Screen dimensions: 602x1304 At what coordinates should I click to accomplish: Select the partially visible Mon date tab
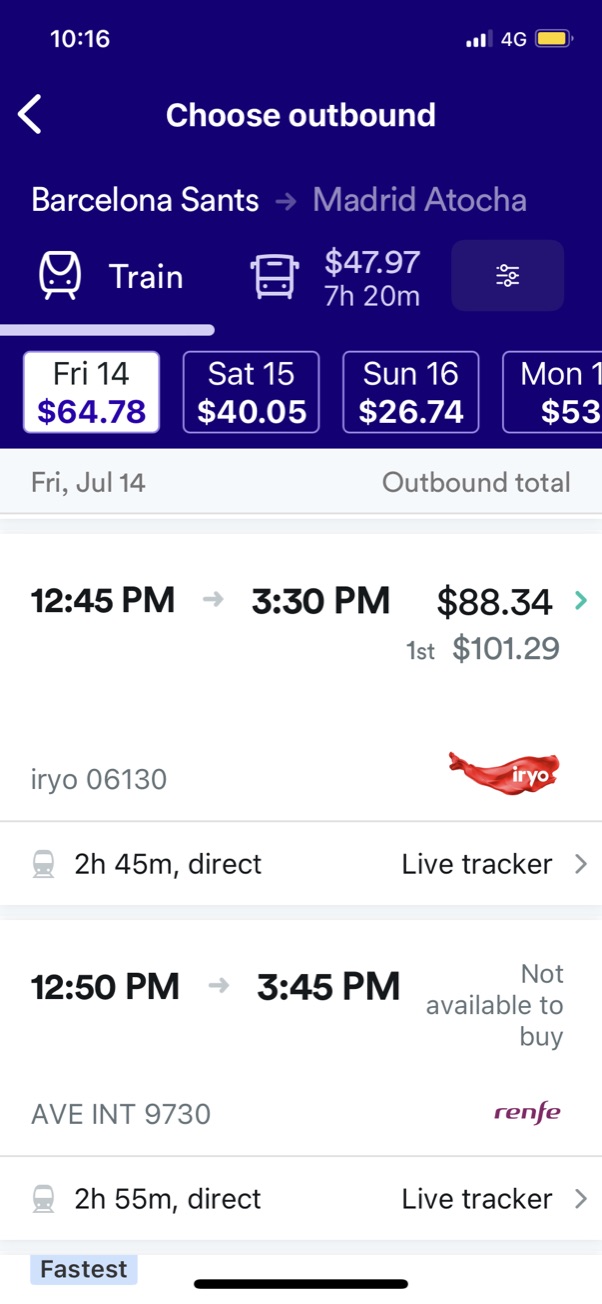[x=552, y=392]
